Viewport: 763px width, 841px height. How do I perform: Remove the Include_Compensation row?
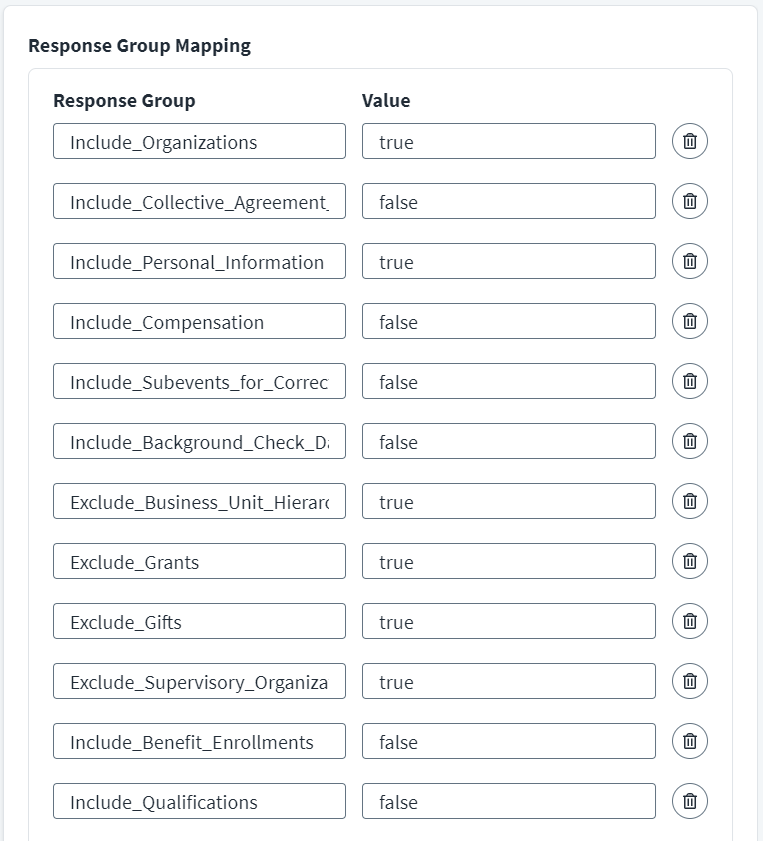click(689, 321)
